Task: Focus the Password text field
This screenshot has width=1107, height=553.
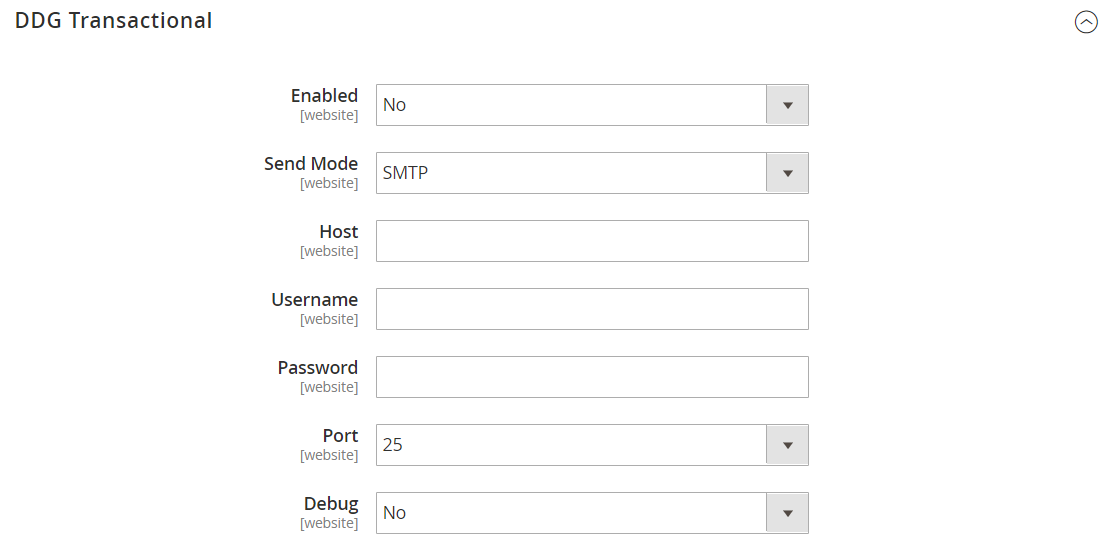Action: click(x=592, y=377)
